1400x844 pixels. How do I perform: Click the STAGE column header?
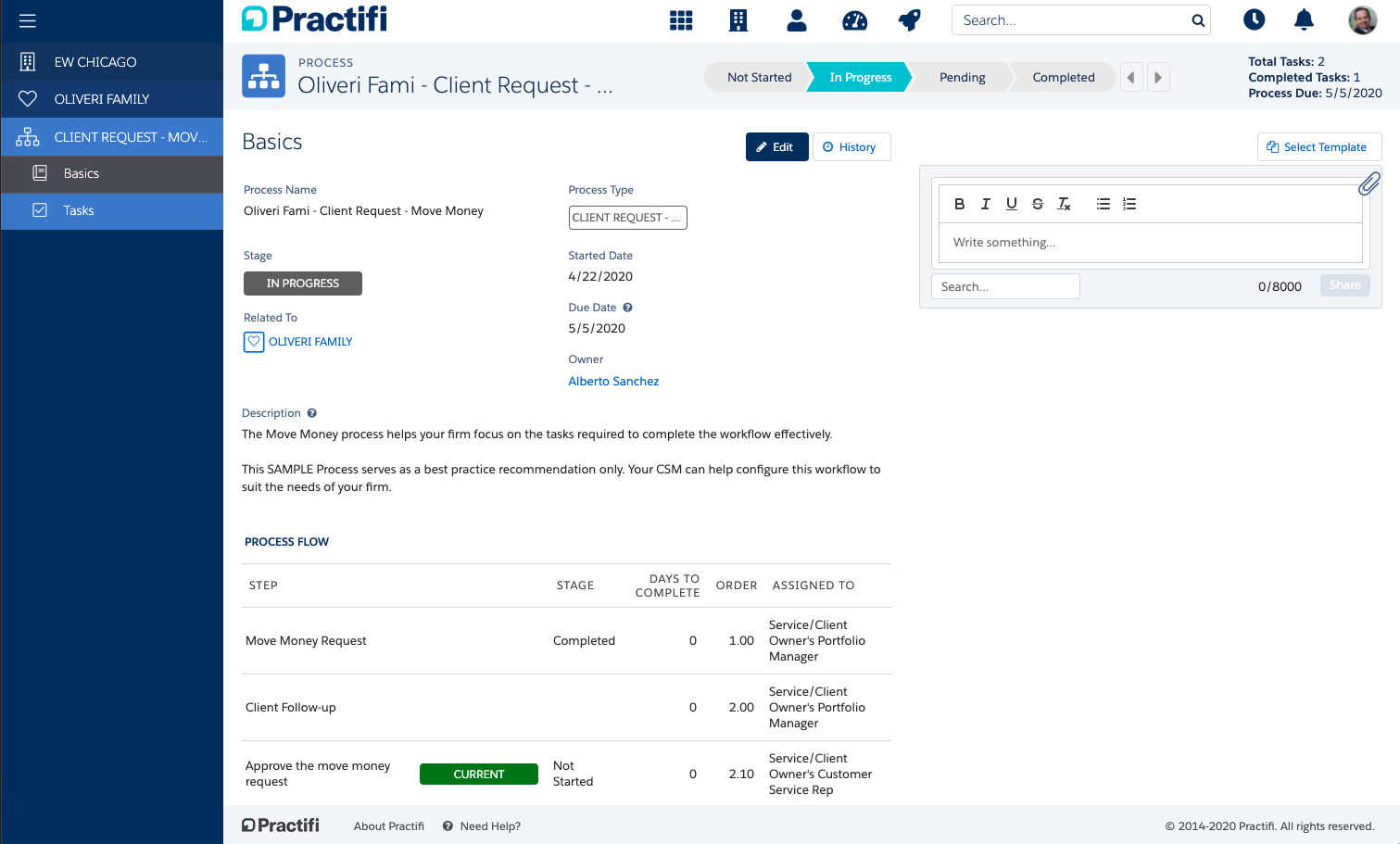[x=575, y=586]
